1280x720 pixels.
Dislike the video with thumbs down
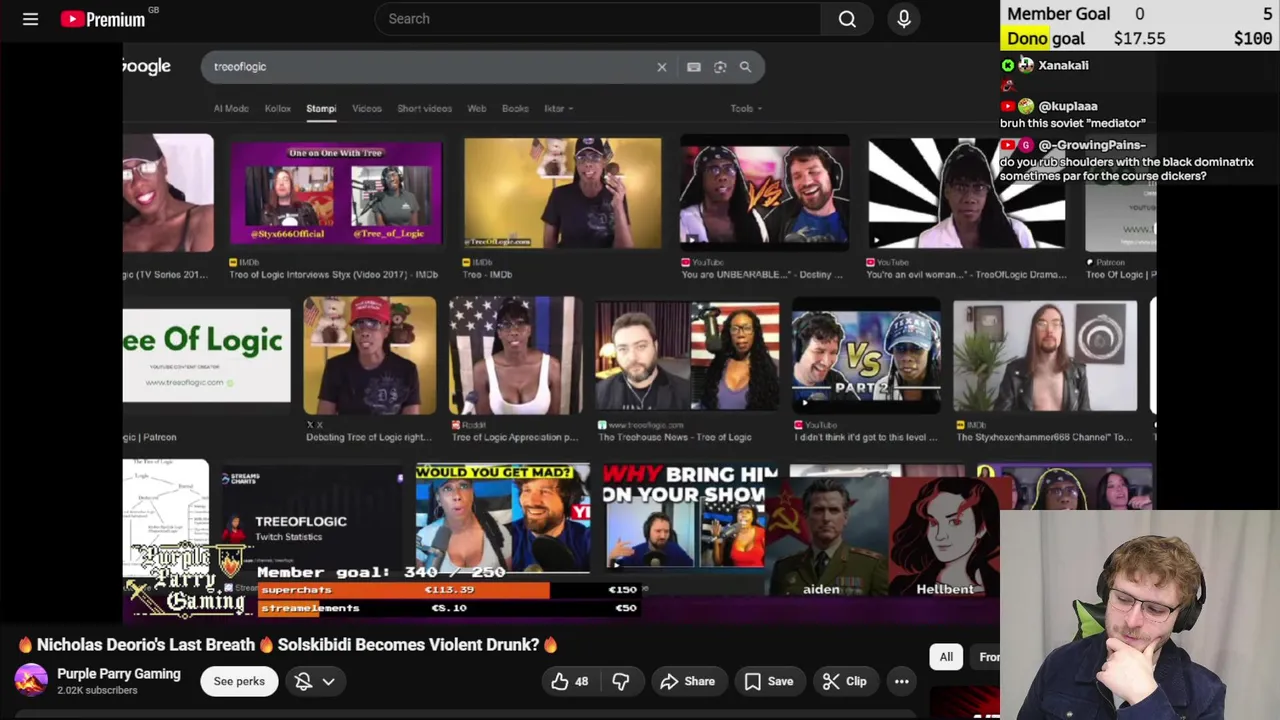coord(621,681)
